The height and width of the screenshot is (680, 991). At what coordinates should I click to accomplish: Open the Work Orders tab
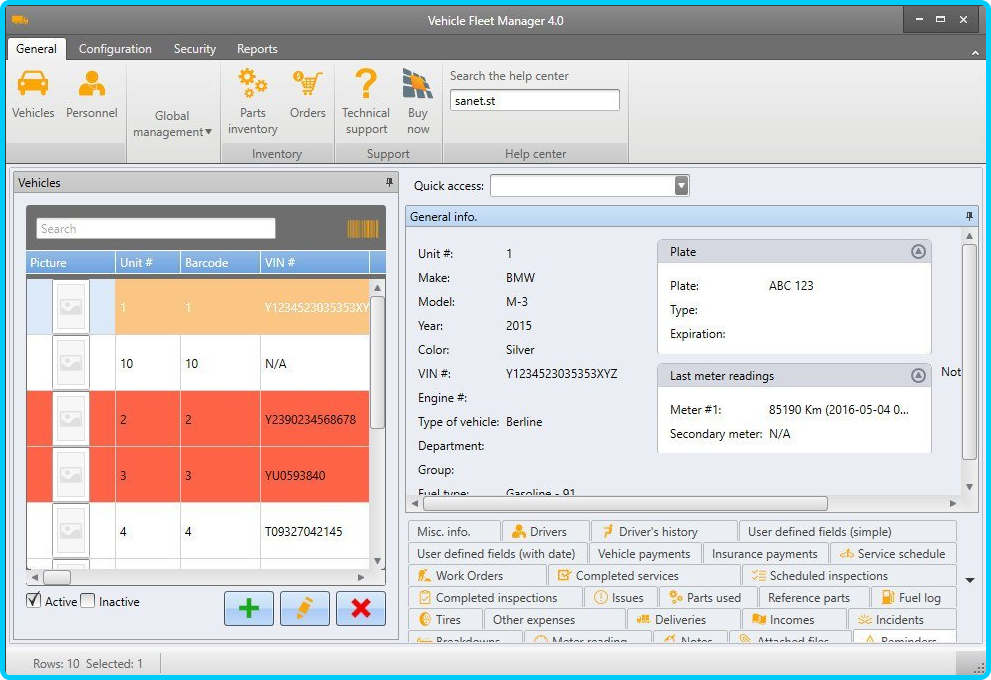tap(469, 576)
